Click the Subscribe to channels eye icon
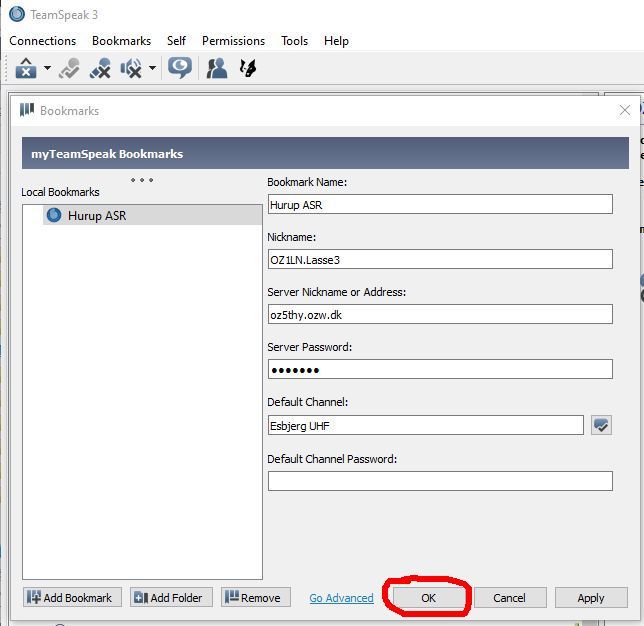644x626 pixels. [179, 68]
